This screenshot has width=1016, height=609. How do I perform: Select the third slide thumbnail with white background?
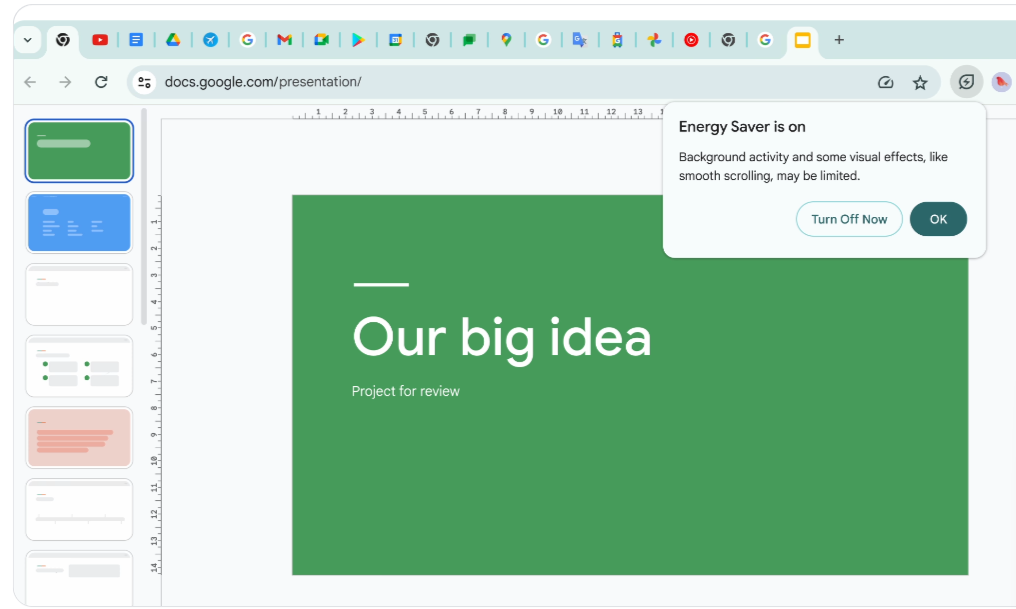[79, 294]
